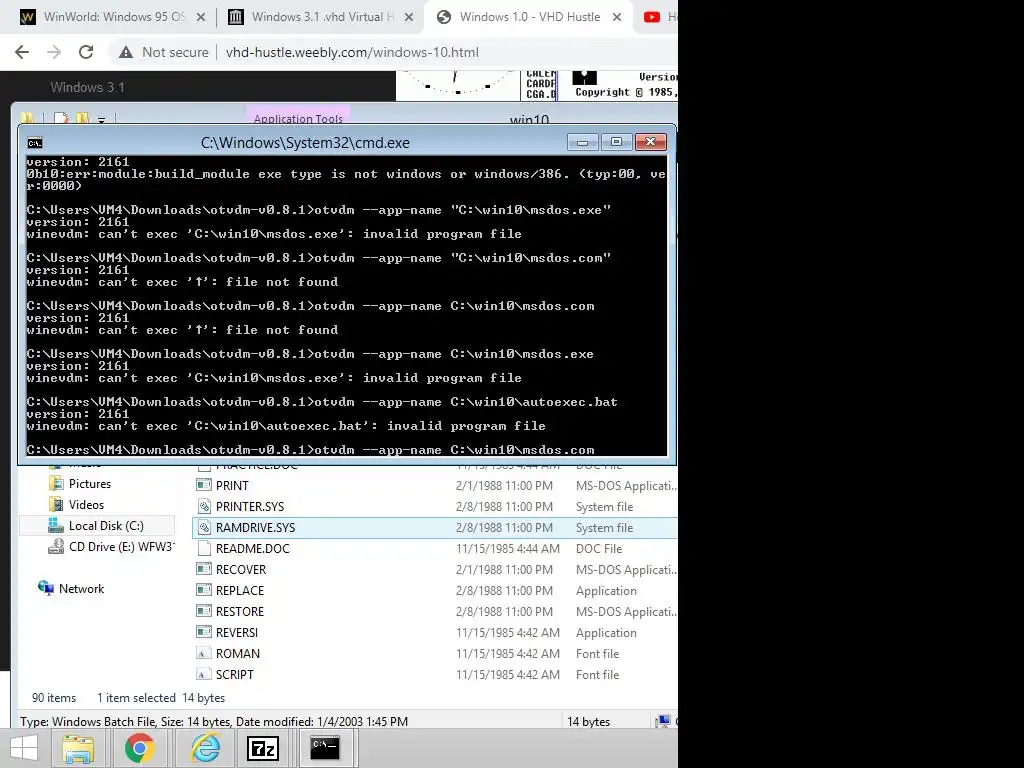Image resolution: width=1024 pixels, height=768 pixels.
Task: Open Command Prompt from the taskbar
Action: 325,748
